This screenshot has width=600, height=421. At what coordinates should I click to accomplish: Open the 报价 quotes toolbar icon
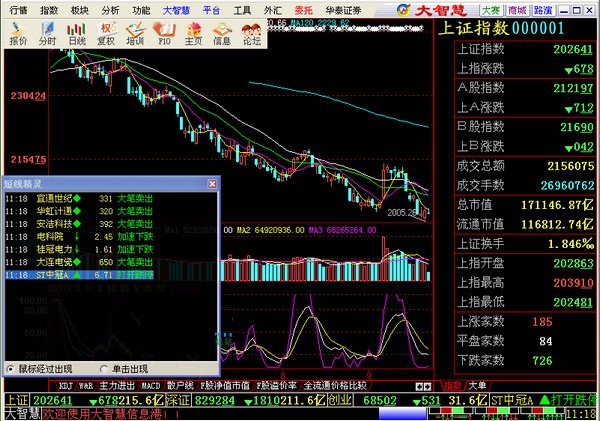click(18, 34)
